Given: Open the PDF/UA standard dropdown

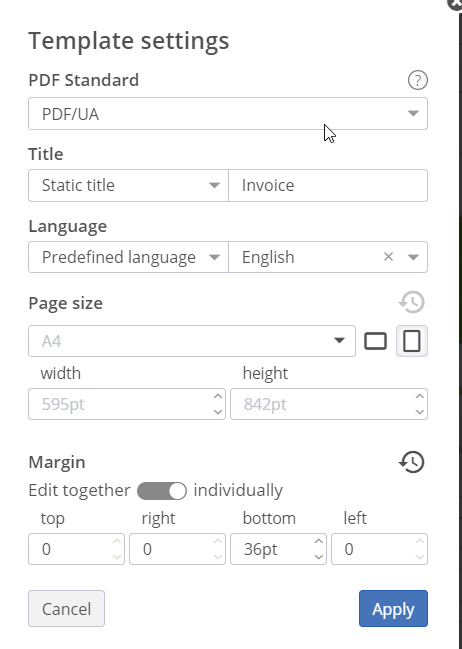Looking at the screenshot, I should point(228,114).
